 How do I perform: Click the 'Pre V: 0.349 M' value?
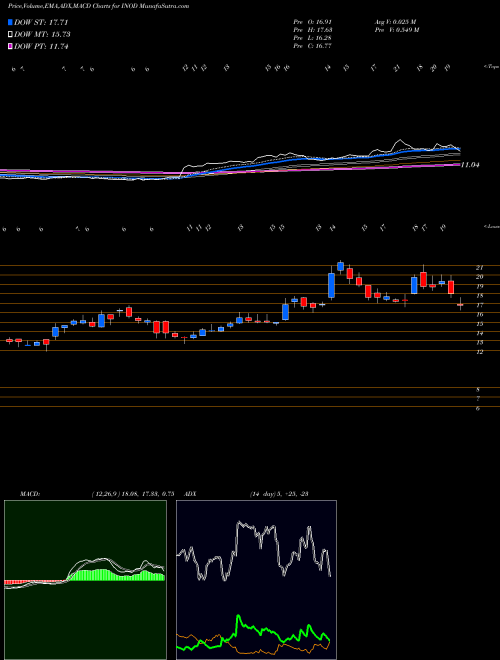tap(395, 30)
